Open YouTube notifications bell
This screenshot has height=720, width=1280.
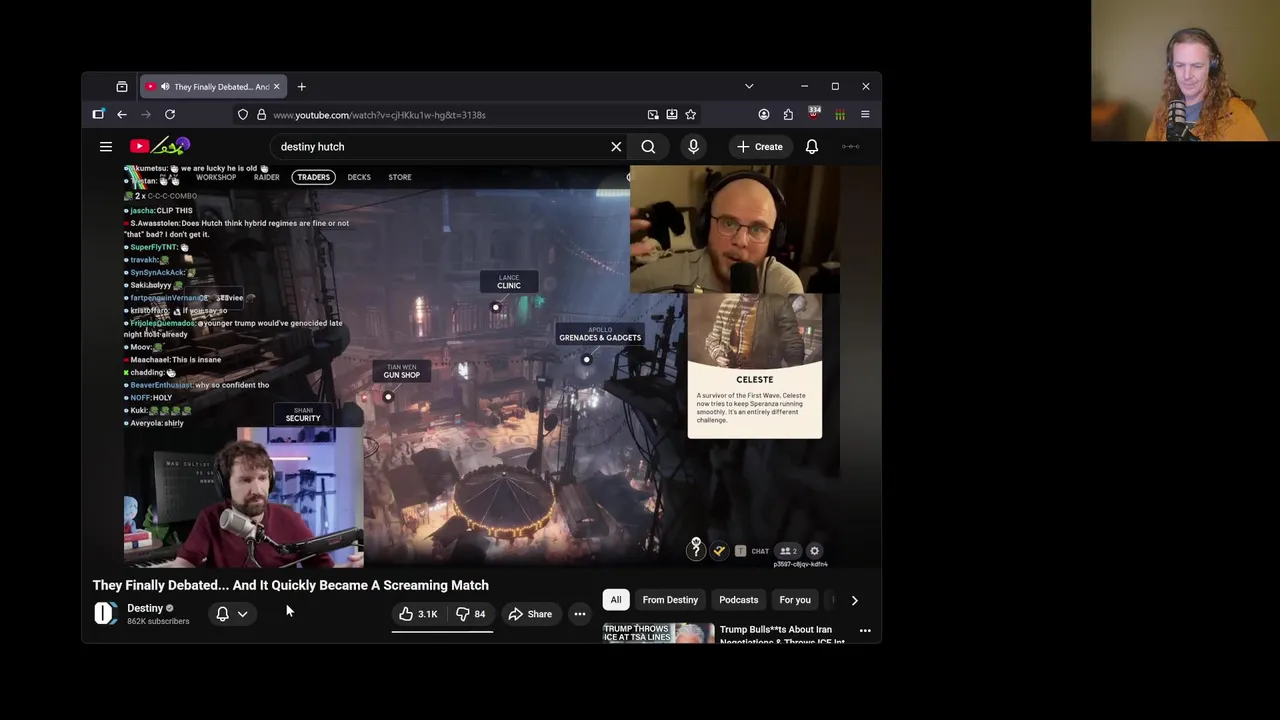point(812,147)
